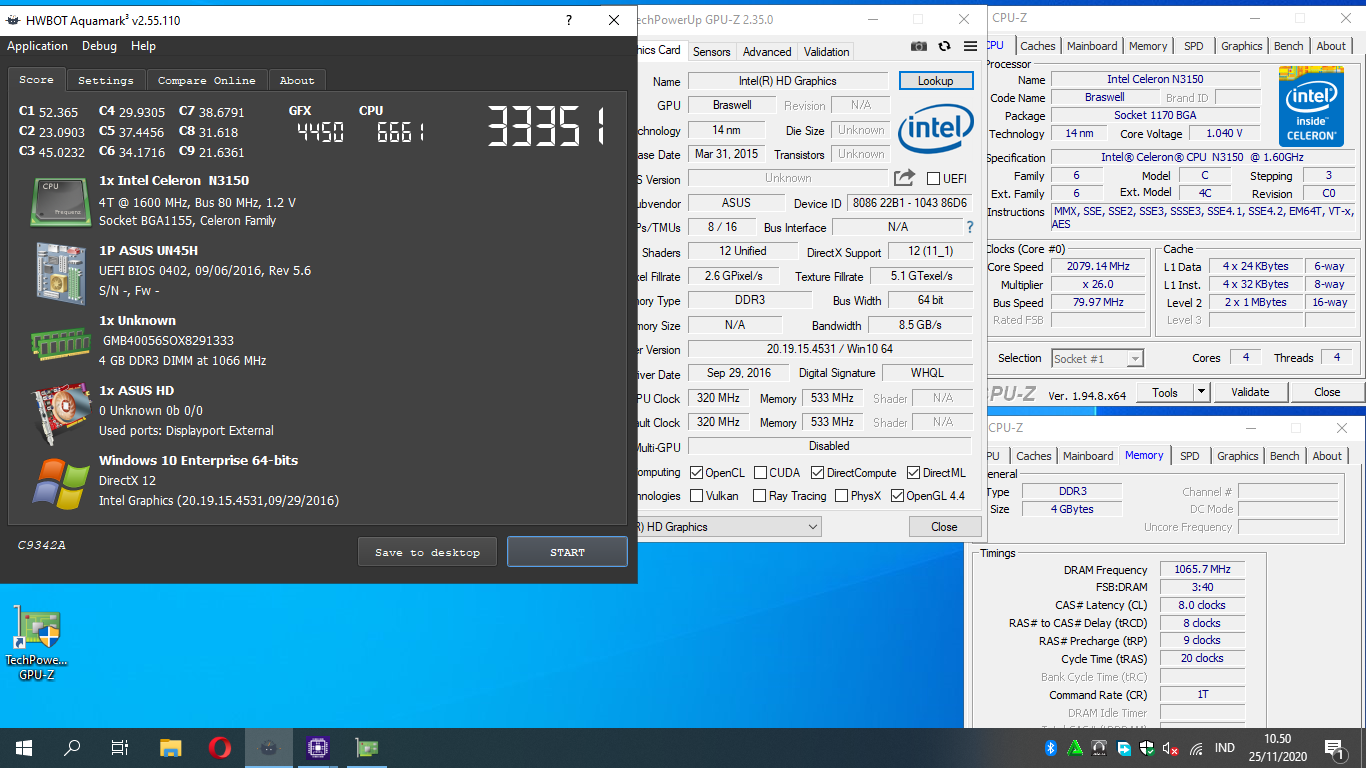Click the purple CPU-Z taskbar icon
Viewport: 1366px width, 768px height.
pyautogui.click(x=318, y=747)
